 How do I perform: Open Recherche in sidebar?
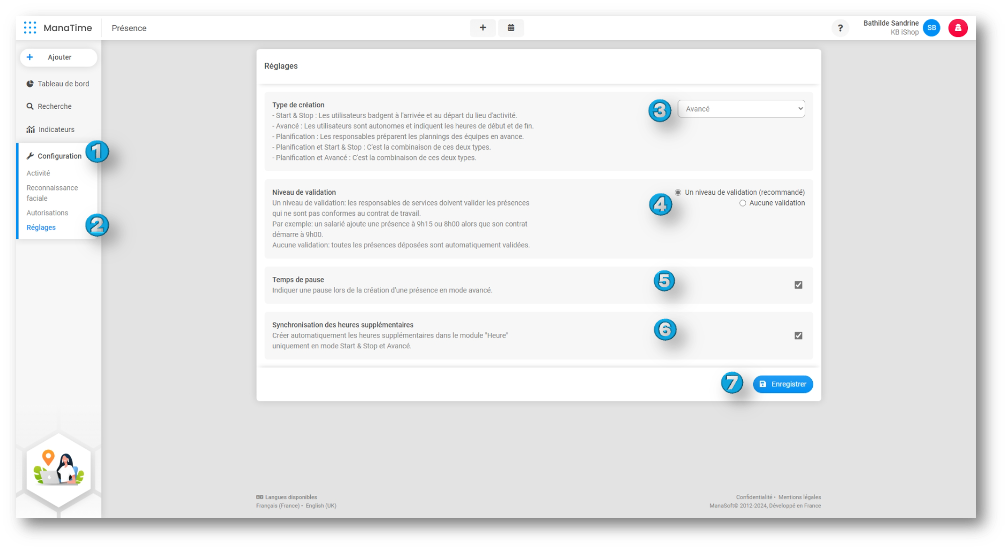[49, 106]
